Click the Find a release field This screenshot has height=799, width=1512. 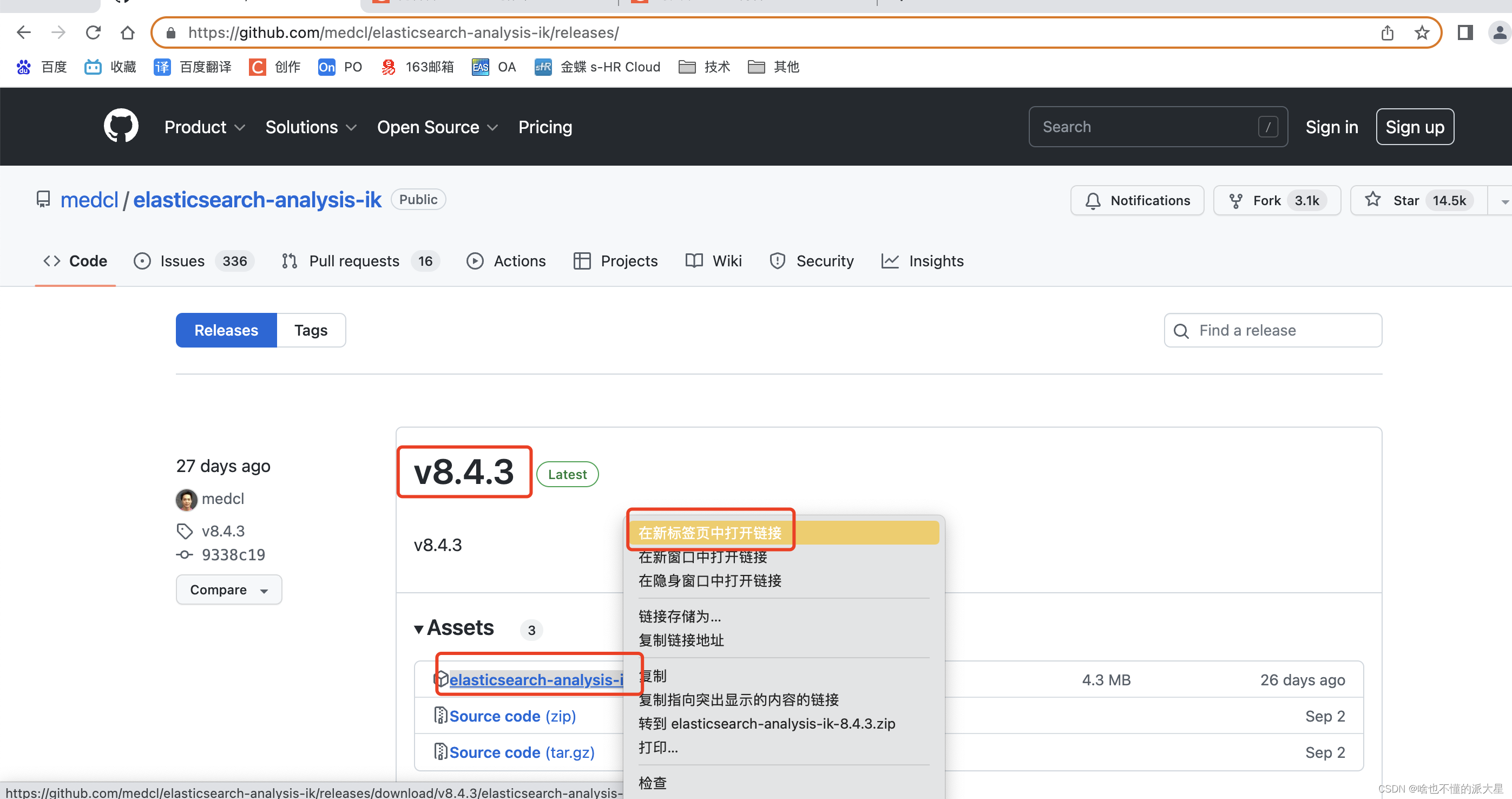[x=1272, y=331]
